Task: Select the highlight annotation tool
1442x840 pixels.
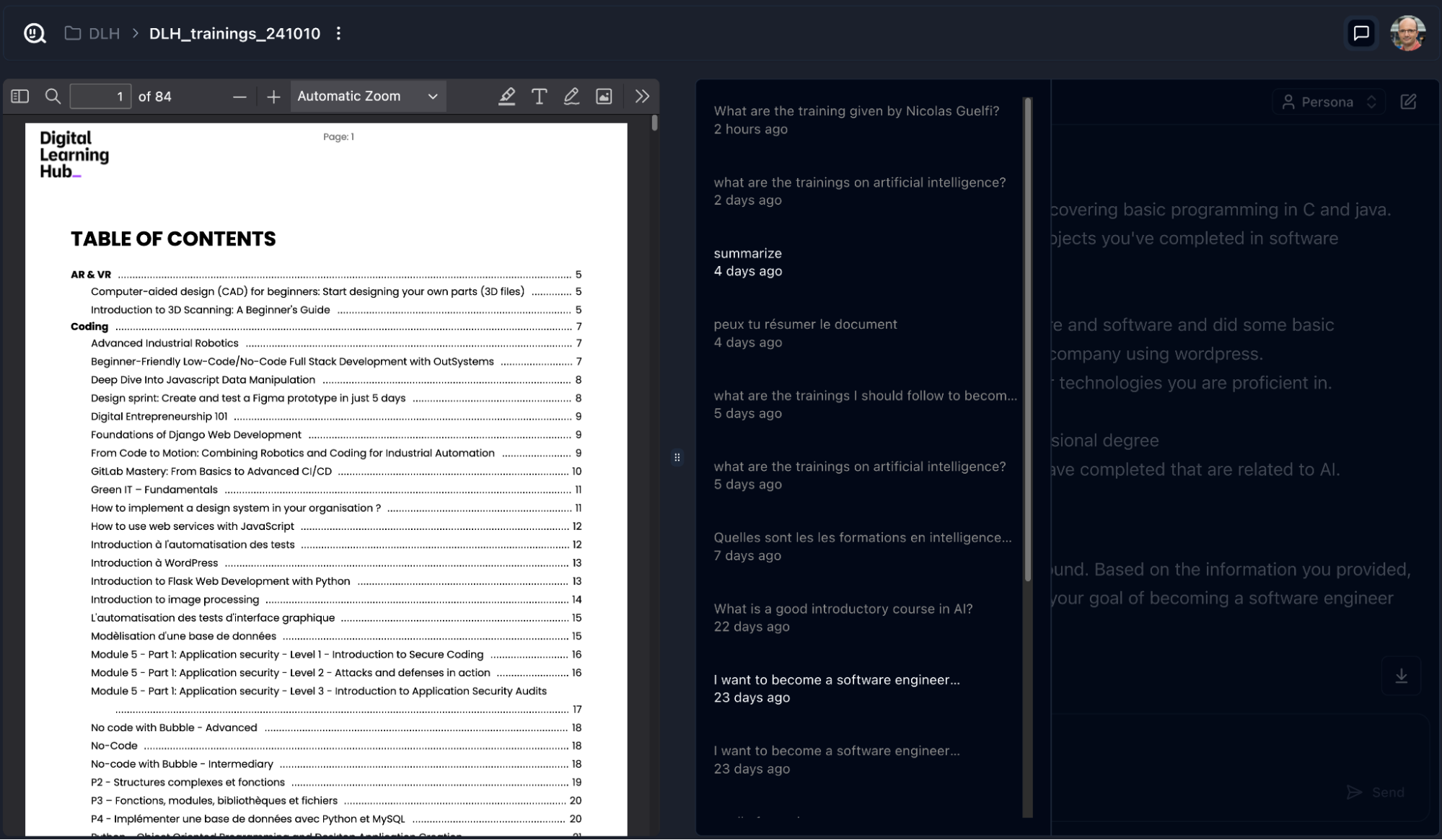Action: pos(506,96)
